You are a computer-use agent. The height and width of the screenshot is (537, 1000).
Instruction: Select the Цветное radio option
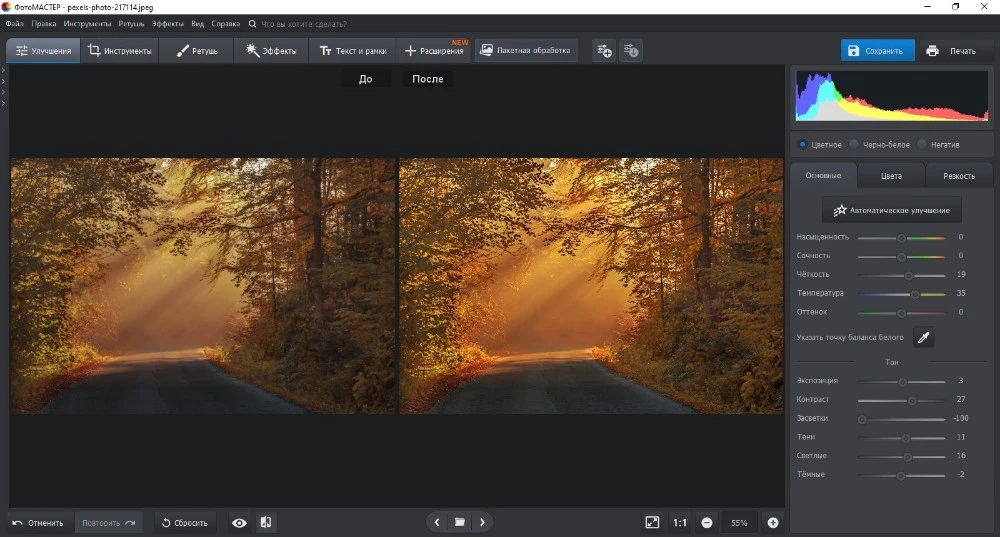click(x=803, y=145)
